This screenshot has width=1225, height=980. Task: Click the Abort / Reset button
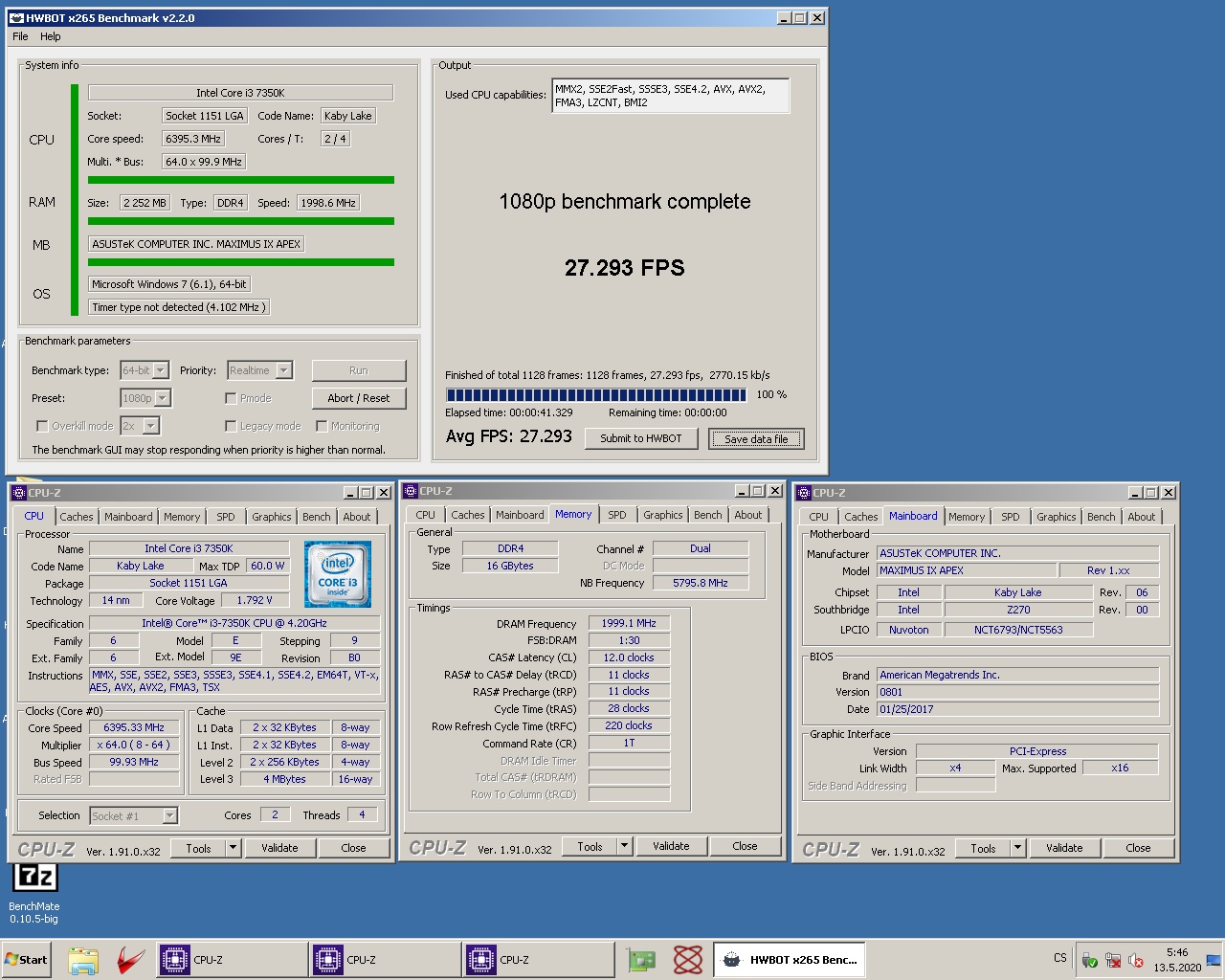(x=359, y=398)
